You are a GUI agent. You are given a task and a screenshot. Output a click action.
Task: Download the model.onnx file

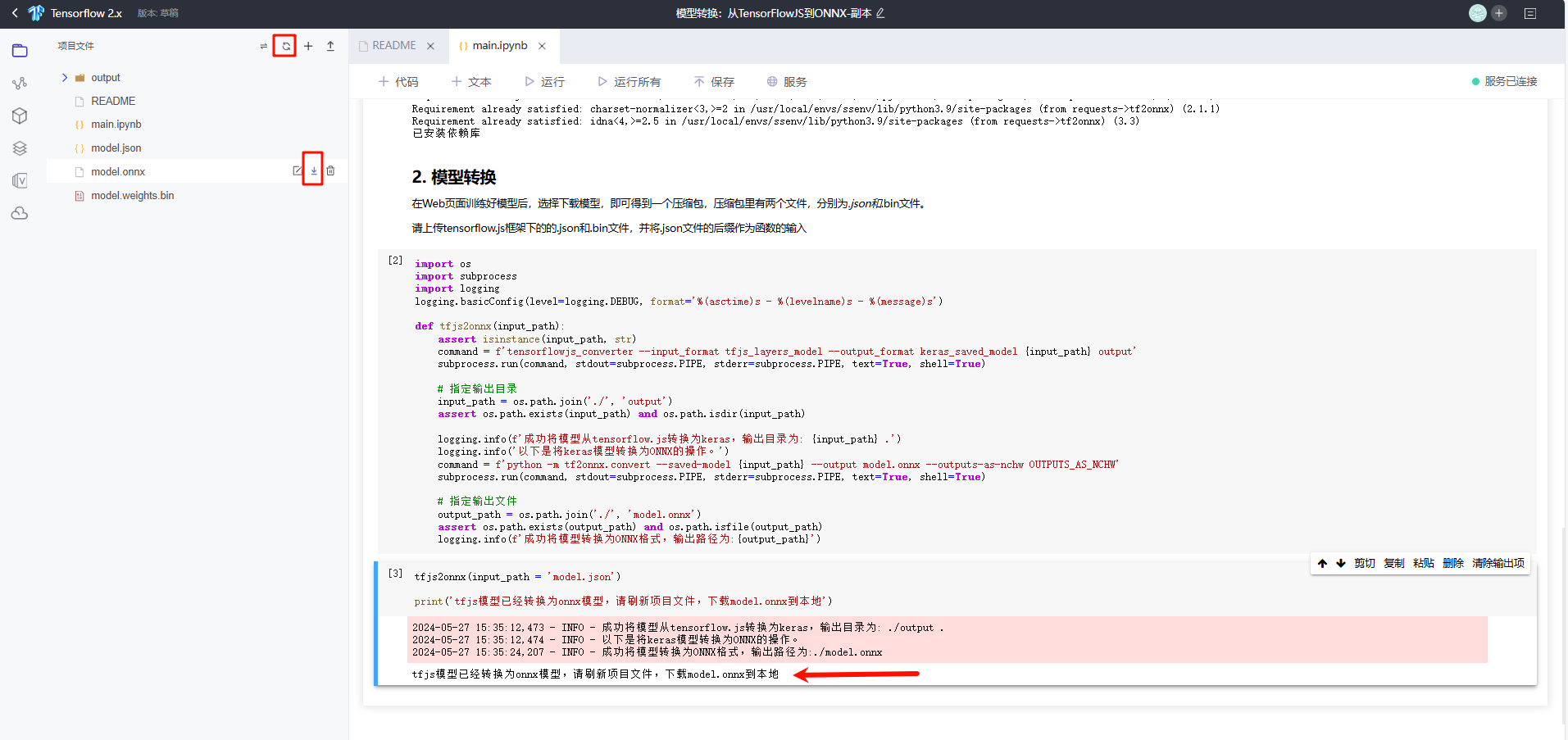click(x=313, y=170)
